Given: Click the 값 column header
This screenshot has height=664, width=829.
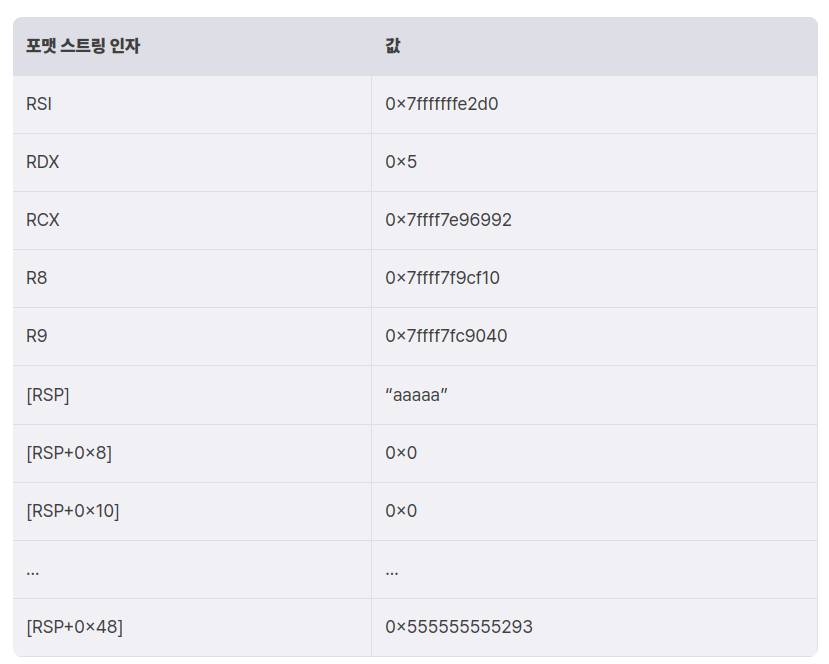Looking at the screenshot, I should (393, 46).
